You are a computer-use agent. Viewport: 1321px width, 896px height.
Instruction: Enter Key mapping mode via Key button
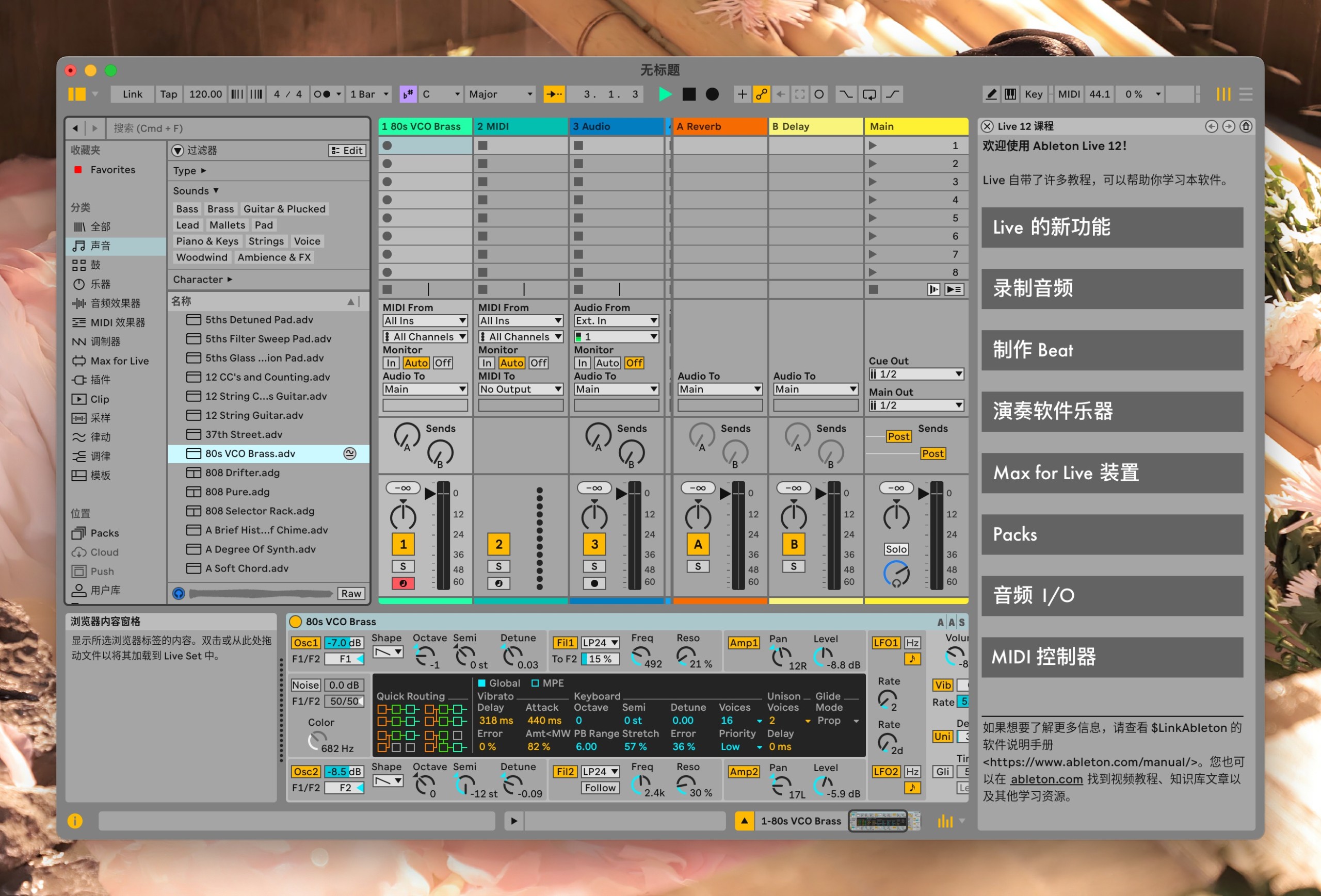(1034, 94)
